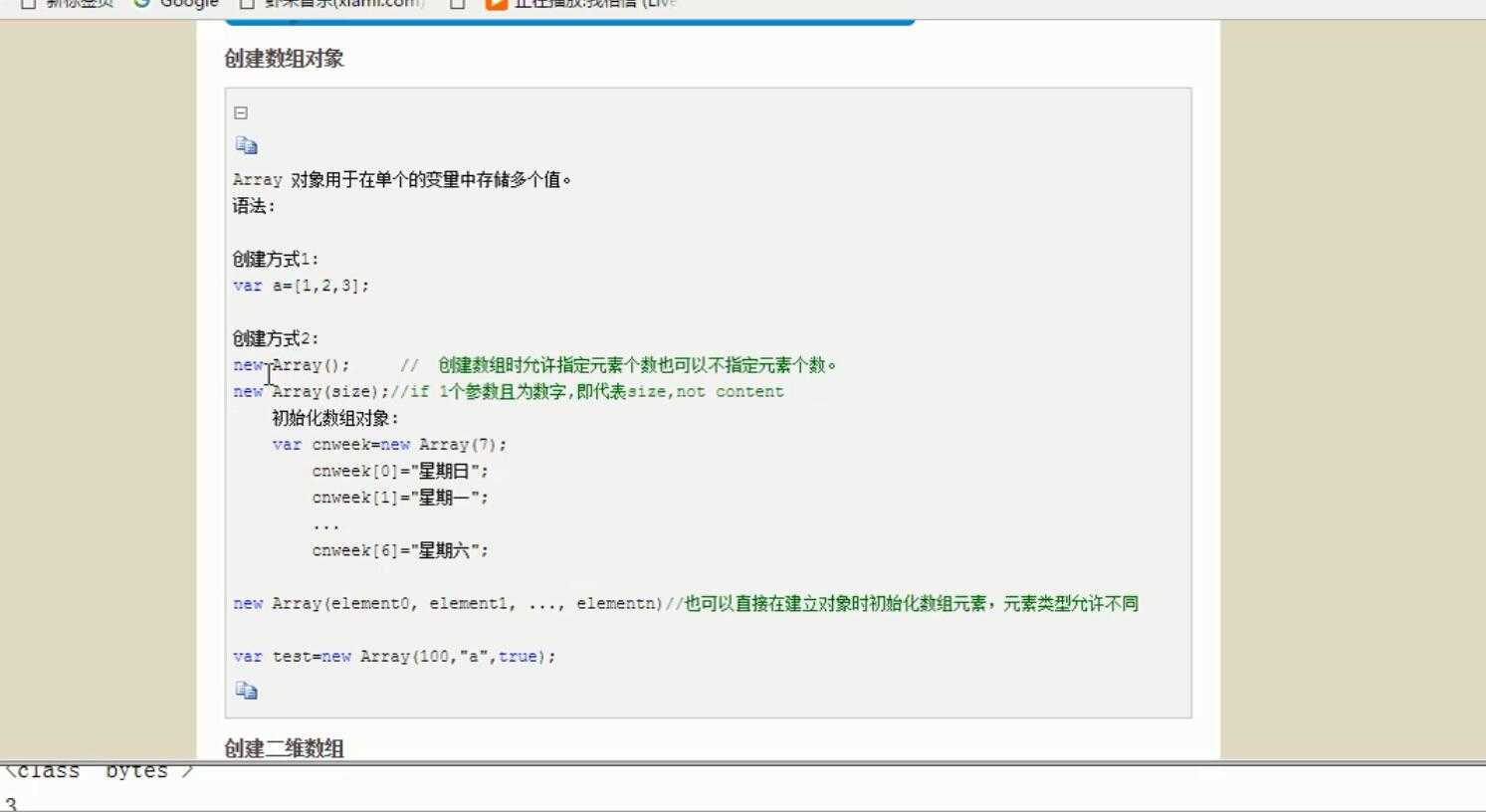This screenshot has height=812, width=1486.
Task: Click the code 'new Array(size);'
Action: pos(312,392)
